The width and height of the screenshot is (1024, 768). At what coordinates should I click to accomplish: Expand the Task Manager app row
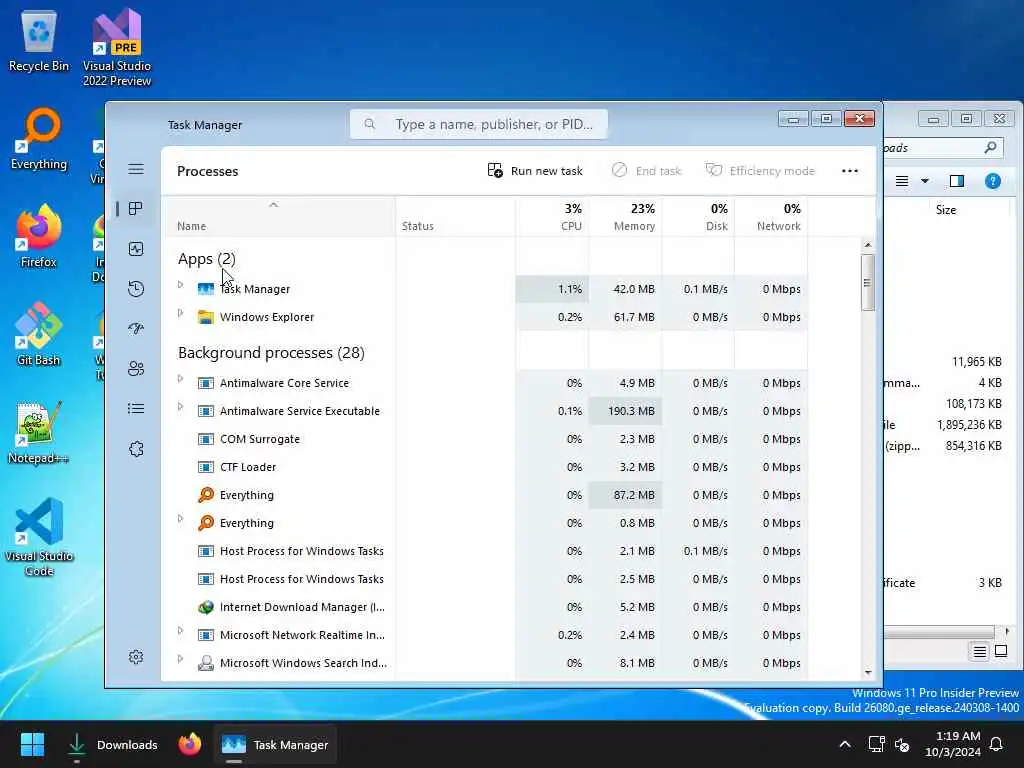point(181,285)
